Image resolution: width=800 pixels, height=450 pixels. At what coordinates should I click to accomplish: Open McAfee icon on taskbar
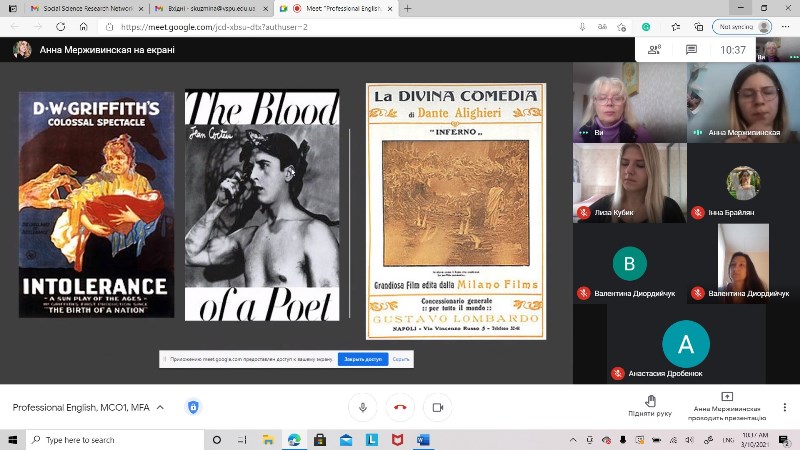point(397,440)
